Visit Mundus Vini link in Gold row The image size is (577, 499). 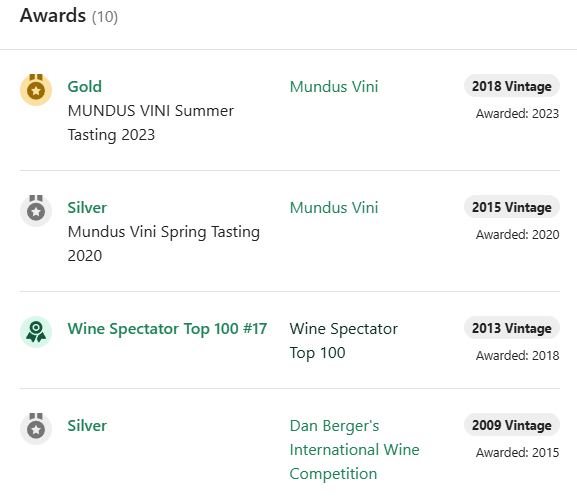(334, 87)
